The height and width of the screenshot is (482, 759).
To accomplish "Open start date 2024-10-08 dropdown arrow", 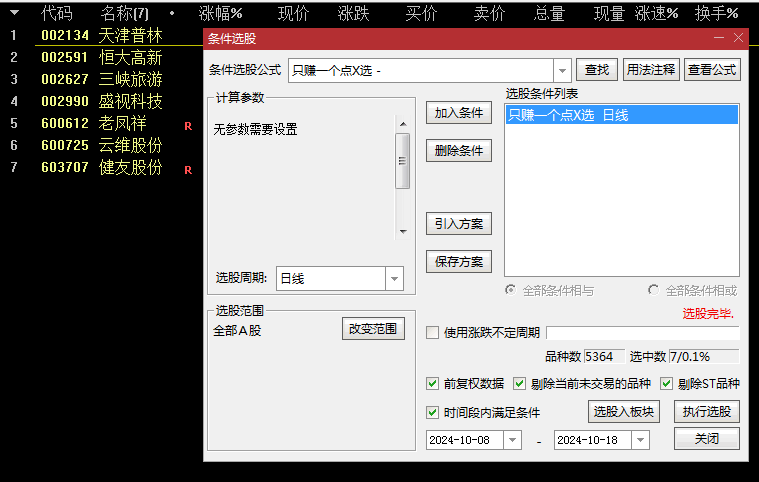I will point(512,440).
